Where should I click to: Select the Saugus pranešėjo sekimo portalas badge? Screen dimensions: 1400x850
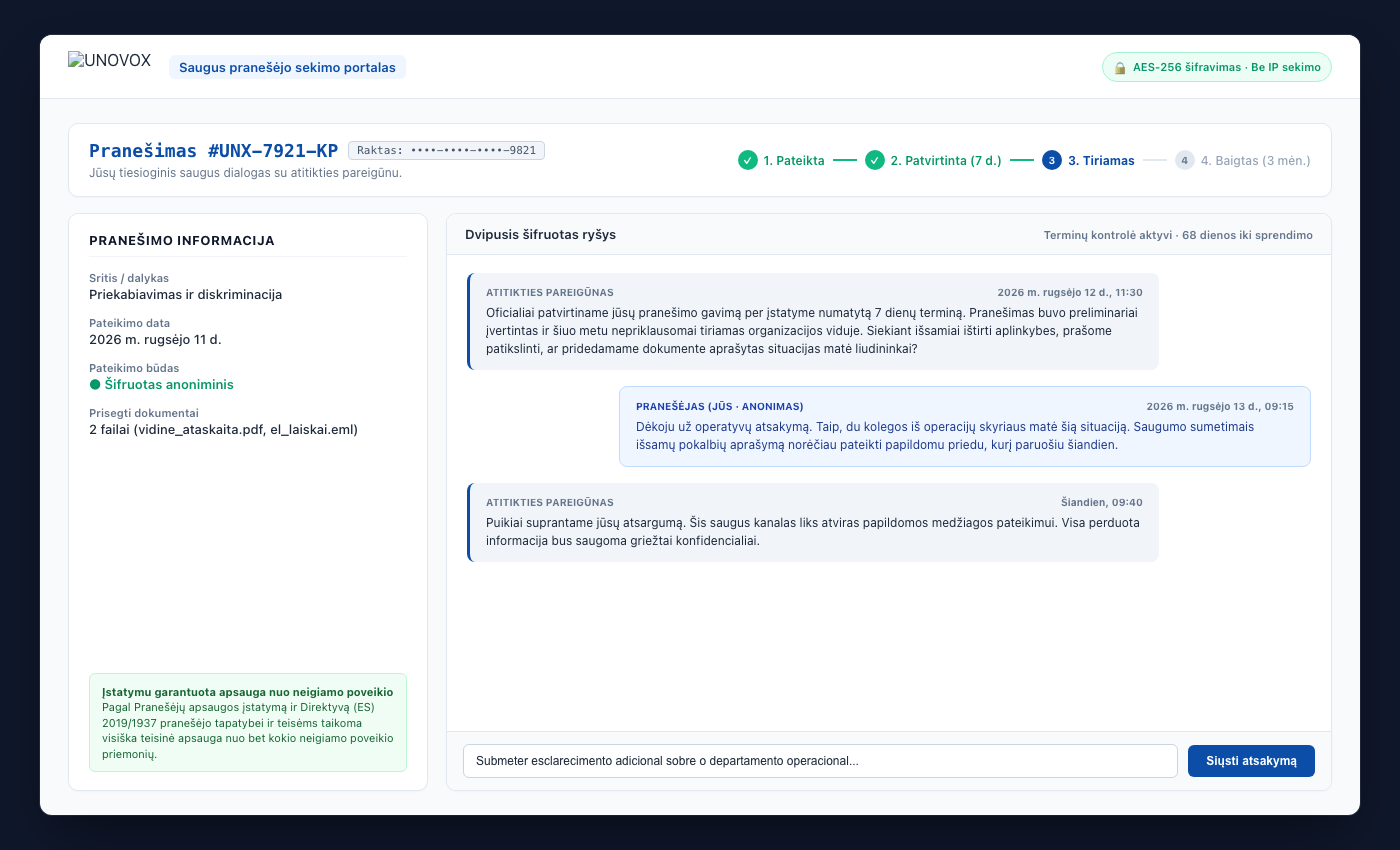(287, 68)
